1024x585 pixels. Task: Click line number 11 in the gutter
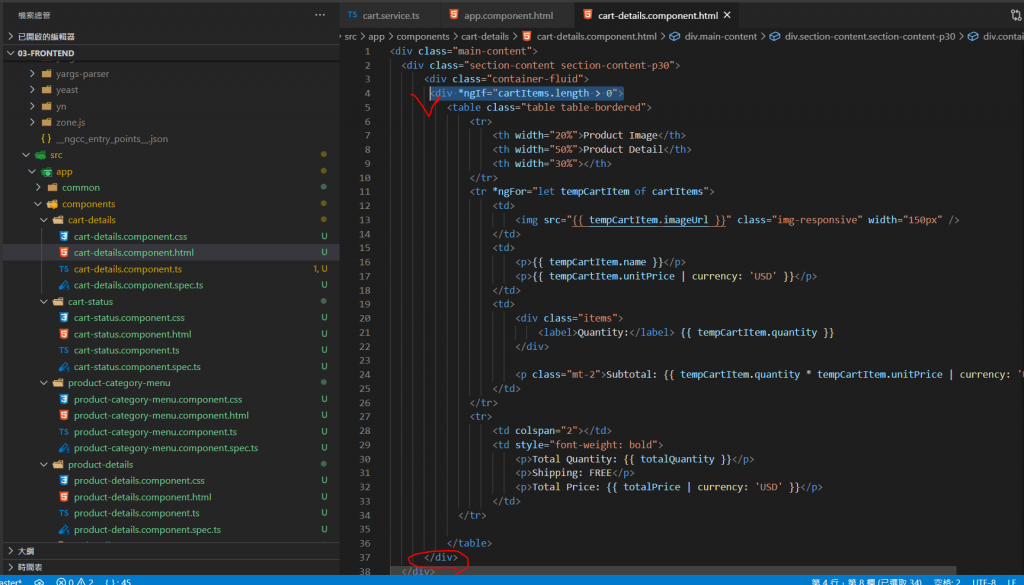[x=364, y=192]
